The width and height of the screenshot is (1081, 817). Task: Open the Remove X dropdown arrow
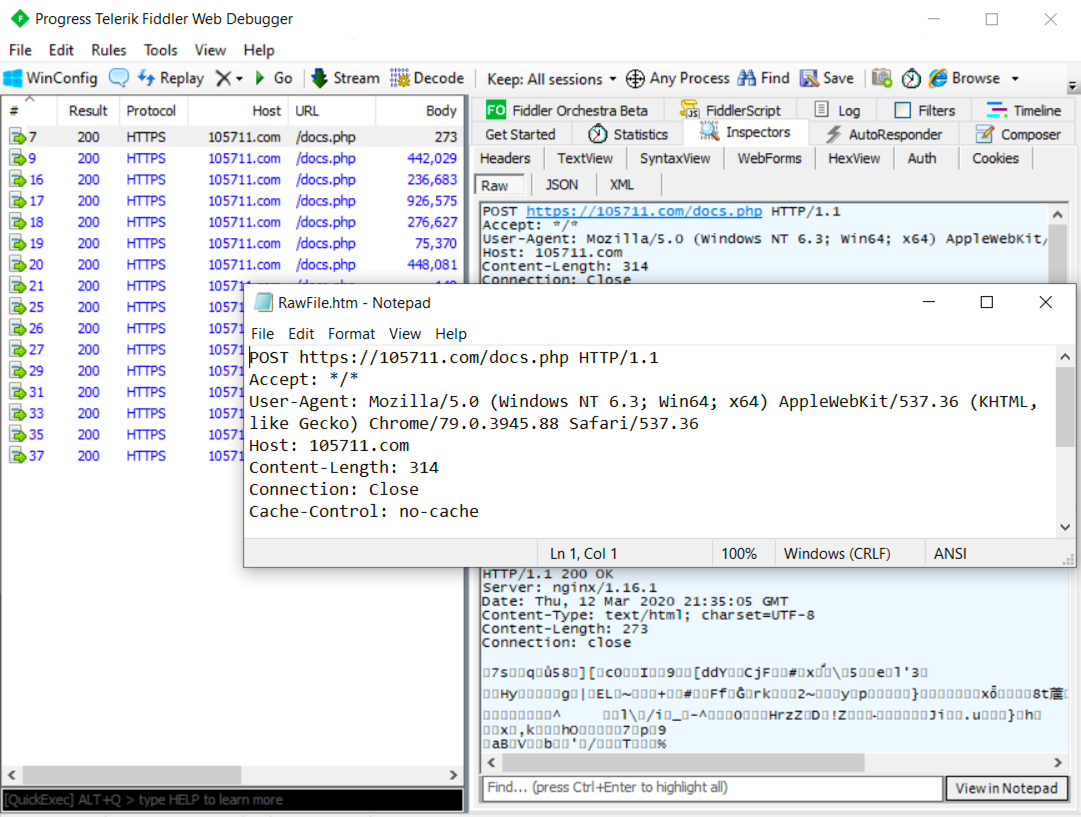click(x=239, y=79)
